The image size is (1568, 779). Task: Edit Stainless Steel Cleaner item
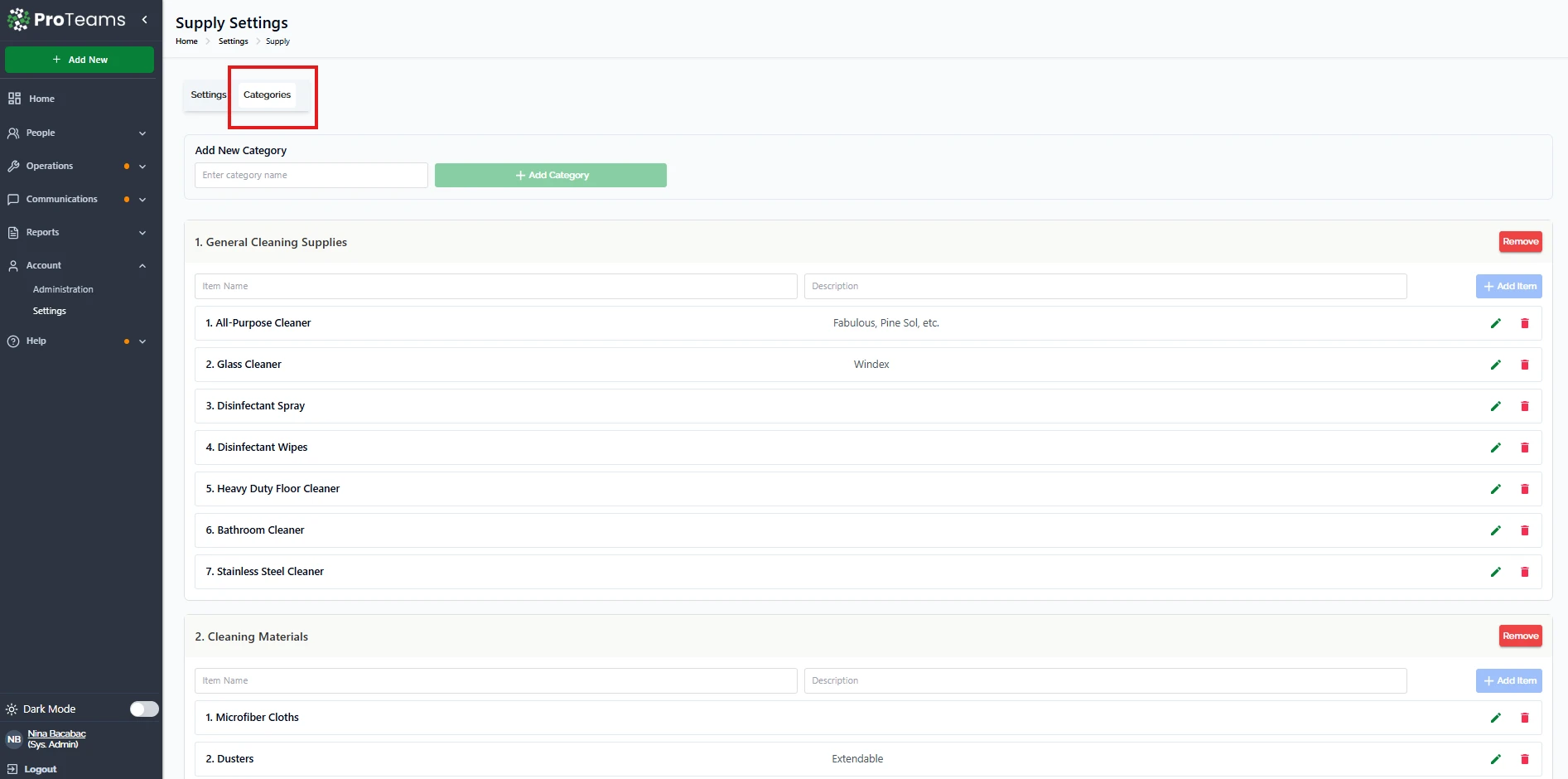[x=1495, y=572]
